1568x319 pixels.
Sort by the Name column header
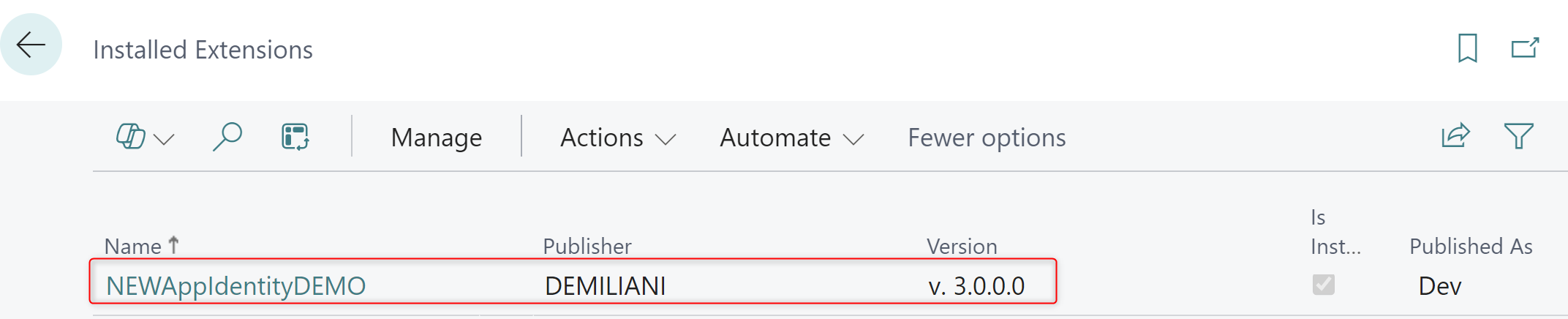[x=133, y=247]
